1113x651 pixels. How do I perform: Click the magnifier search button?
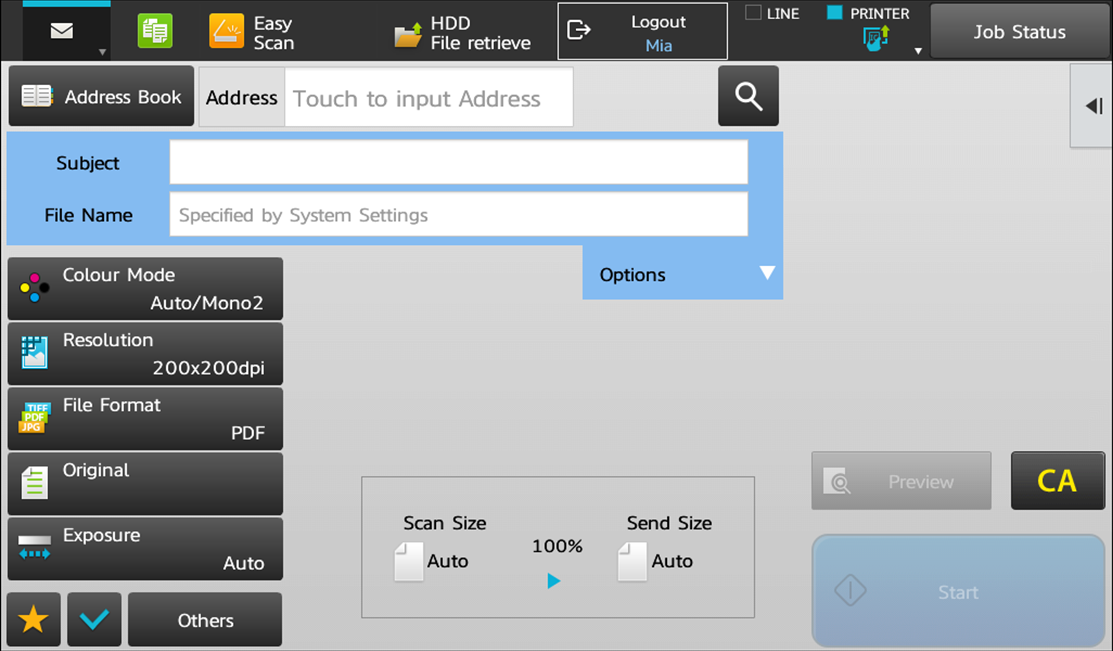pos(748,96)
